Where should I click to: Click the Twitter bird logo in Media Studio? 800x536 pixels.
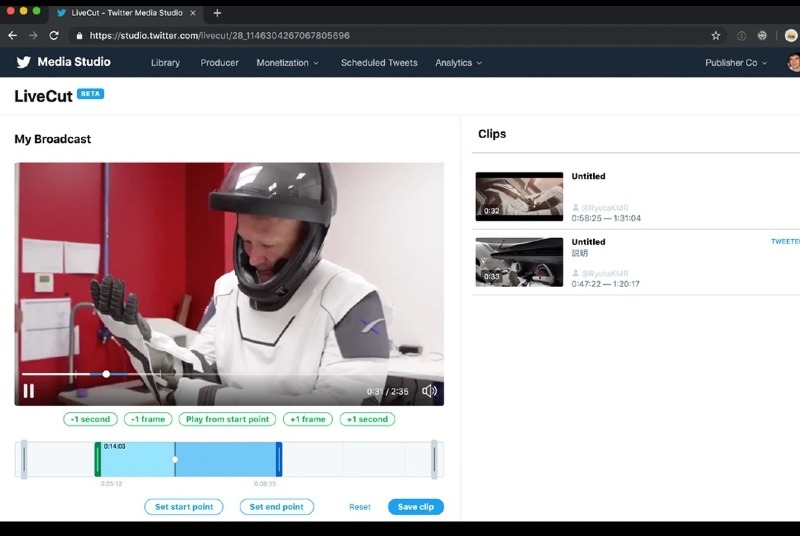[x=23, y=62]
